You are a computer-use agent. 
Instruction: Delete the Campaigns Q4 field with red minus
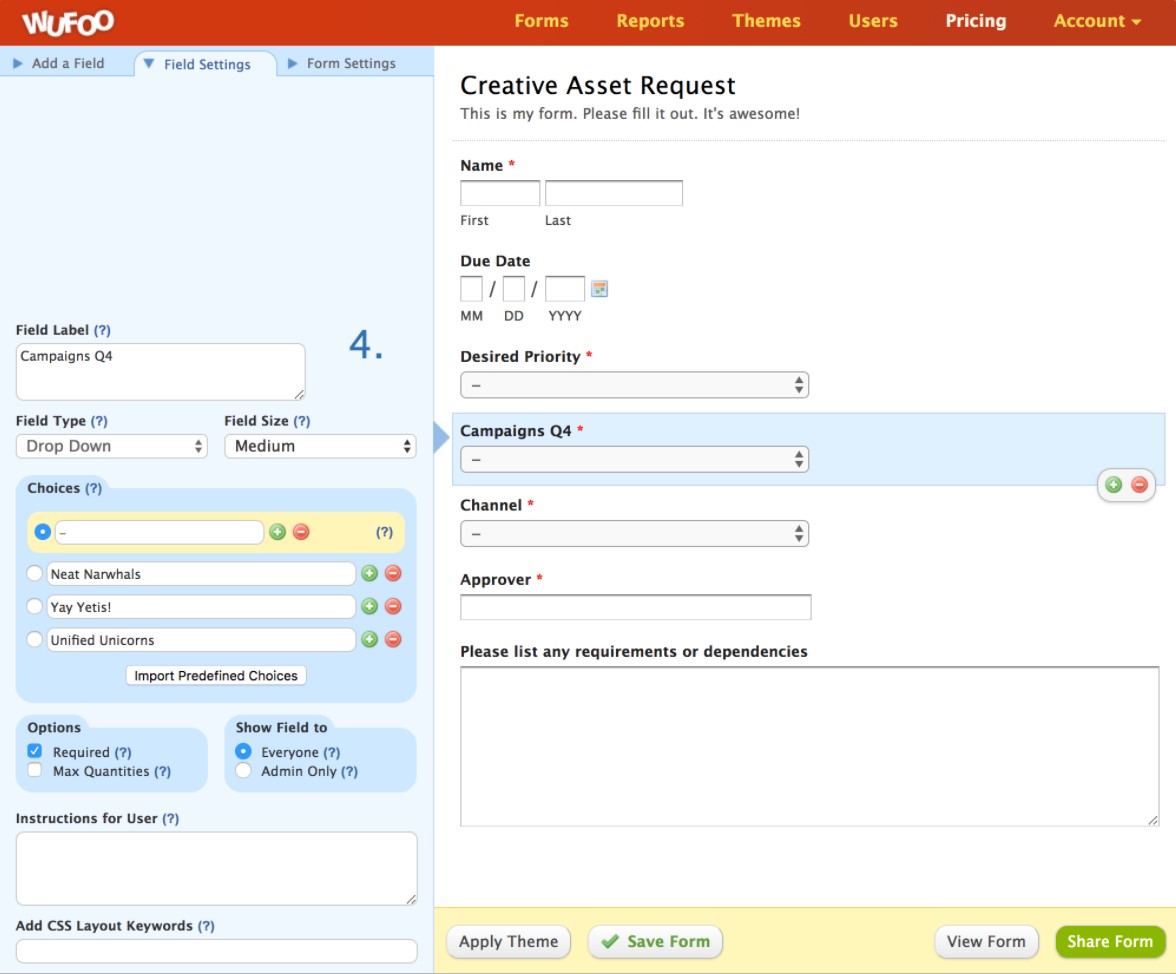tap(1139, 485)
